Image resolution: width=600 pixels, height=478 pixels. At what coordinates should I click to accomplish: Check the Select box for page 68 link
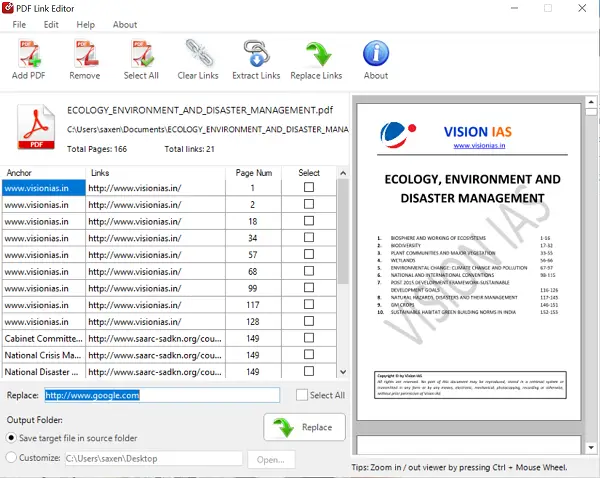click(x=309, y=271)
